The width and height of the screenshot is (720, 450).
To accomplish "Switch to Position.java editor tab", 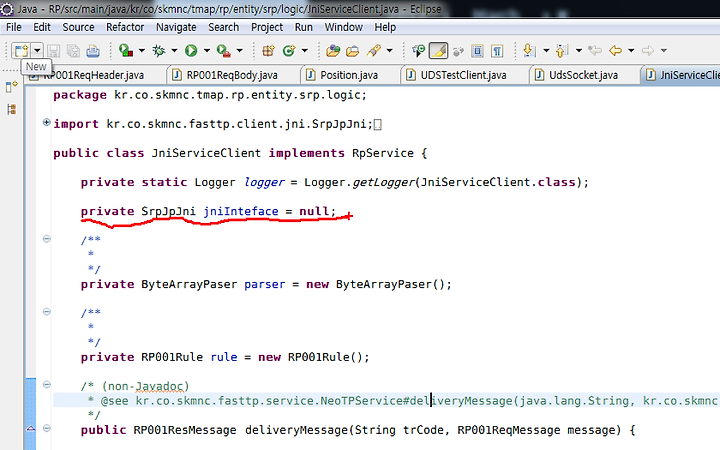I will (x=349, y=75).
